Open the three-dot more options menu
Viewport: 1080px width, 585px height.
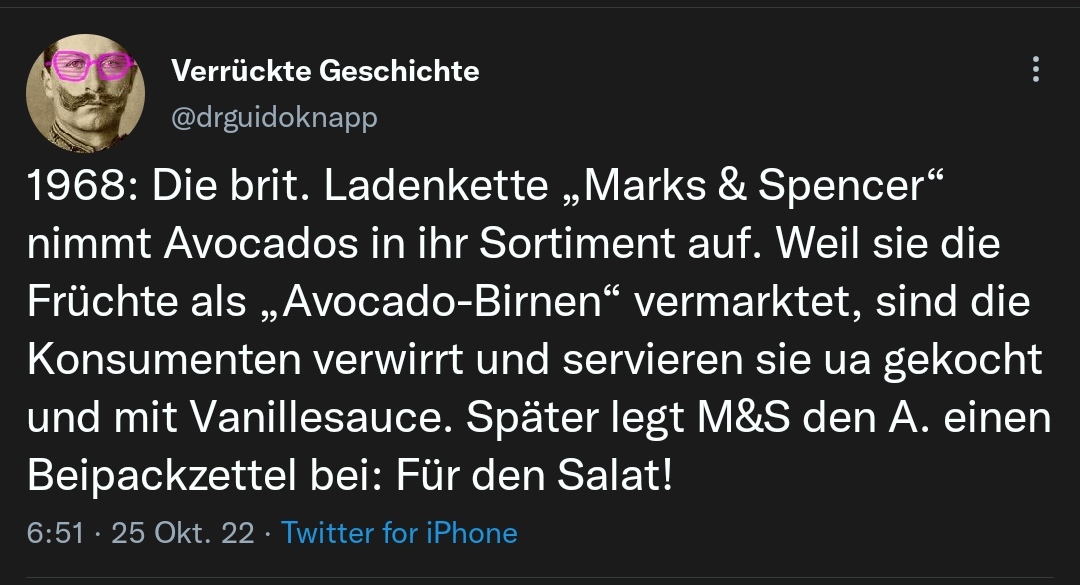(1035, 69)
